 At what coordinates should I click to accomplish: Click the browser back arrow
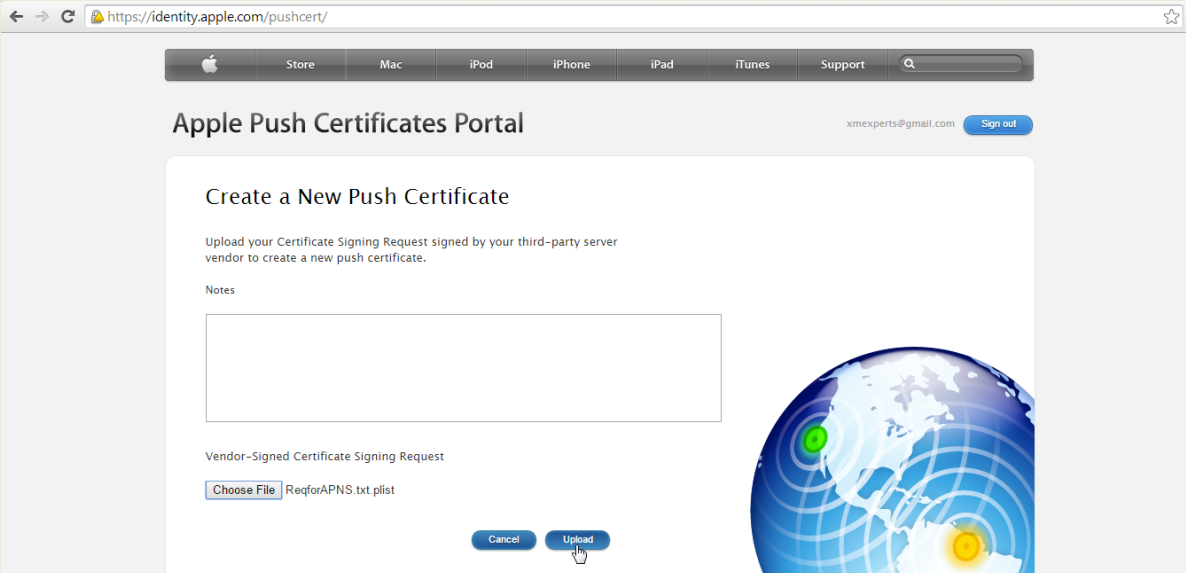[16, 17]
